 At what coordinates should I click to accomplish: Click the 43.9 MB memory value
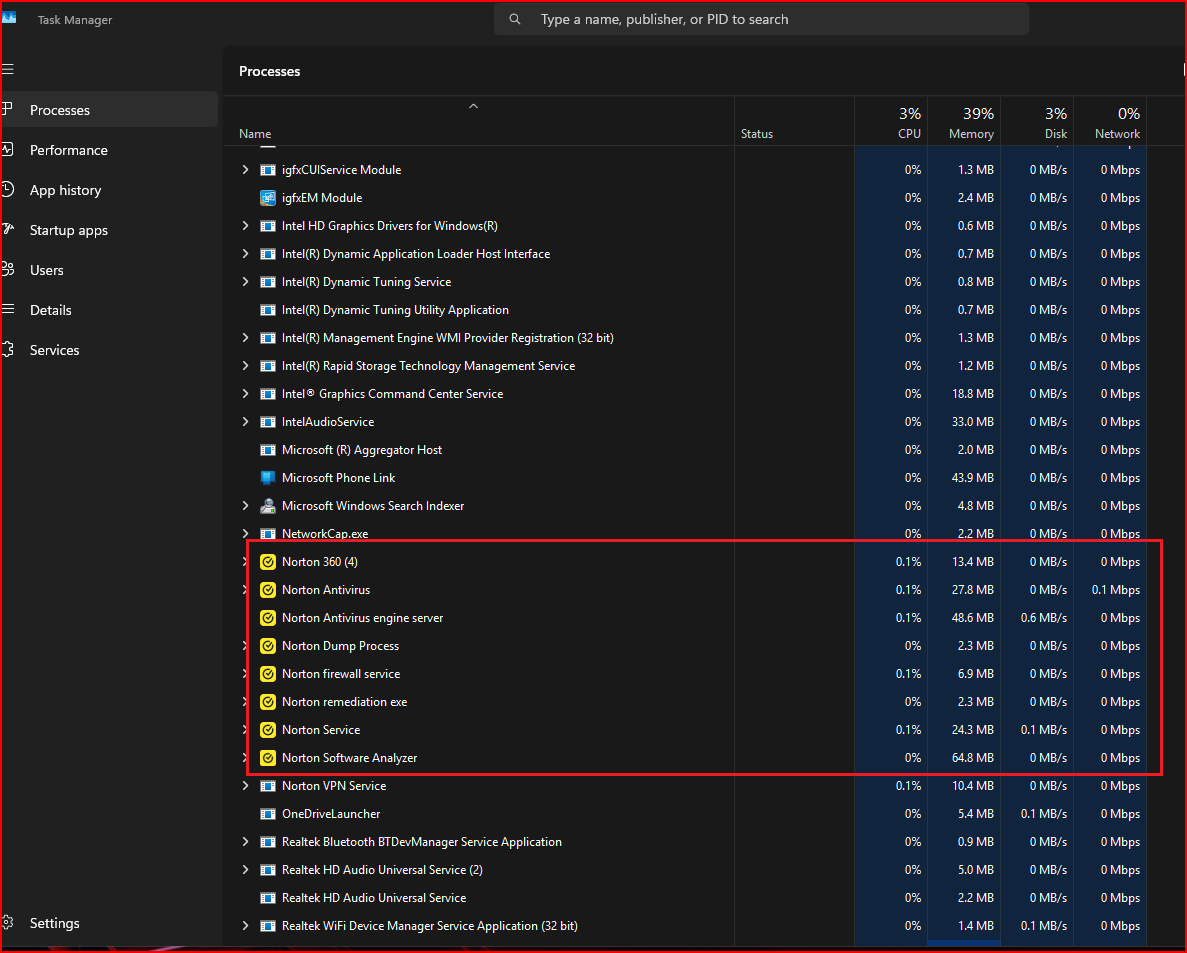point(973,478)
